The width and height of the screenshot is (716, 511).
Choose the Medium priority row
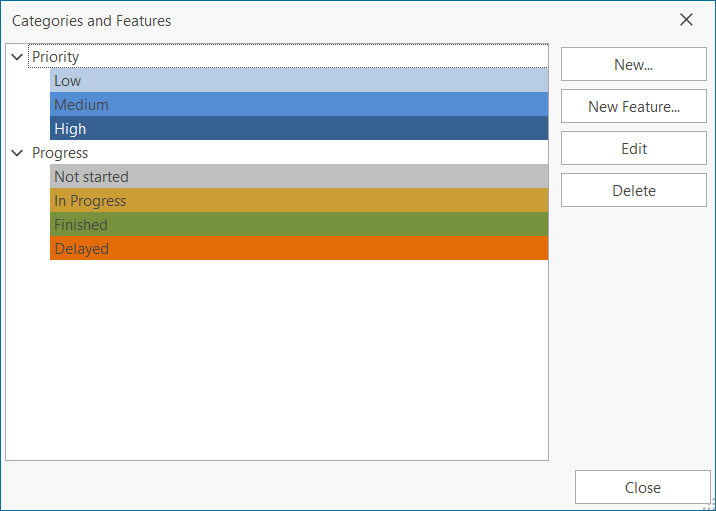[x=298, y=105]
